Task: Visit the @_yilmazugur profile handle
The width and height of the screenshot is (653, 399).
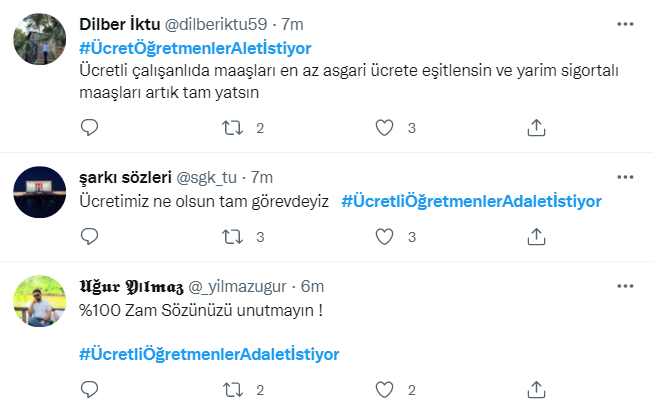Action: pyautogui.click(x=237, y=287)
